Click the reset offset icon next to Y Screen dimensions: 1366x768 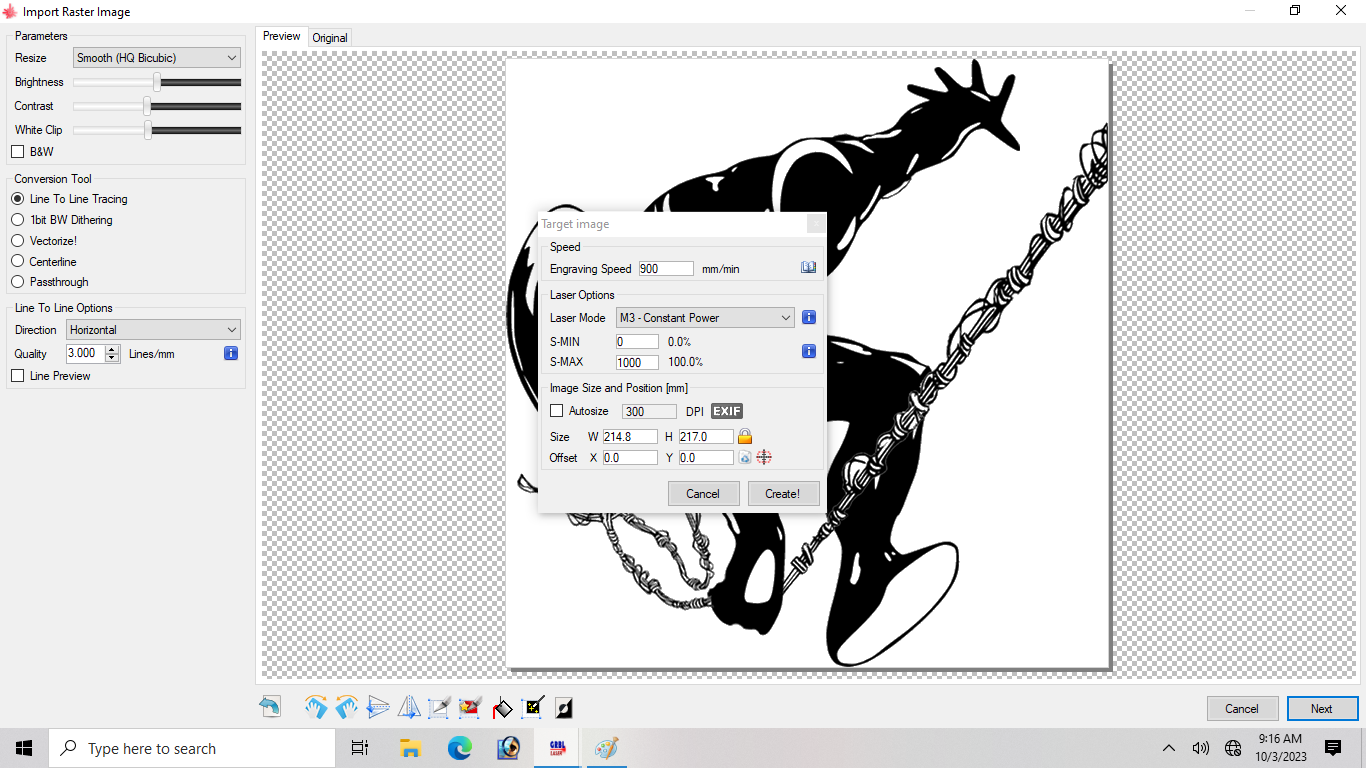pos(744,457)
